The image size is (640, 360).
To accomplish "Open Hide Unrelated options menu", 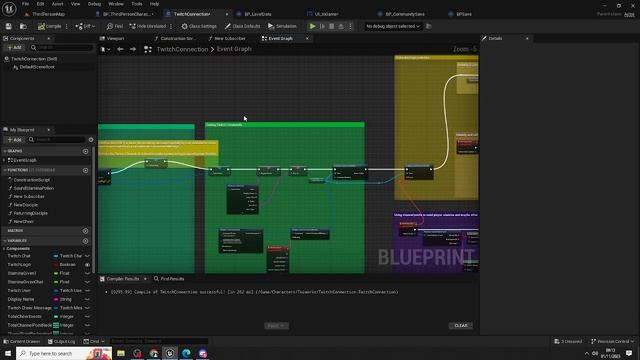I will tap(171, 26).
